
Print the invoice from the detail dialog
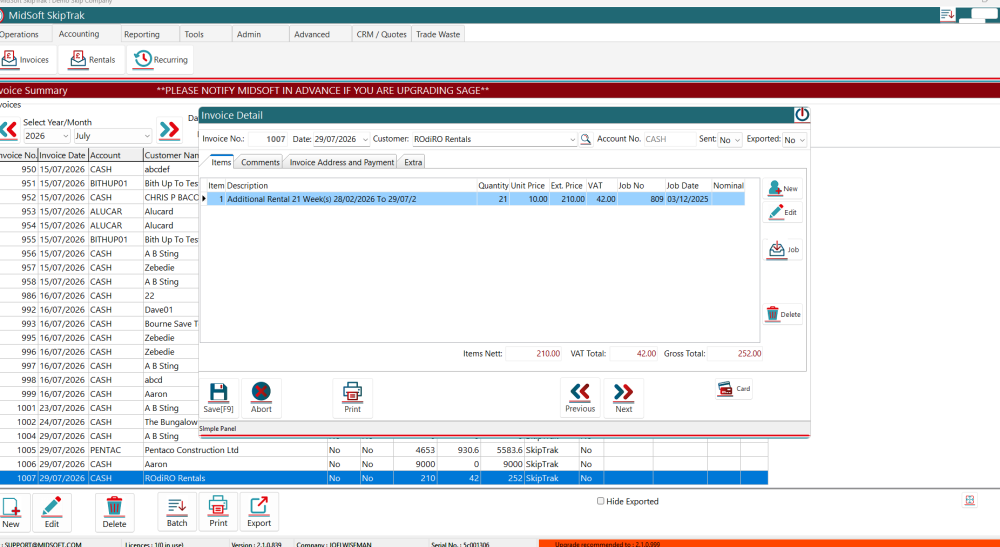(353, 398)
